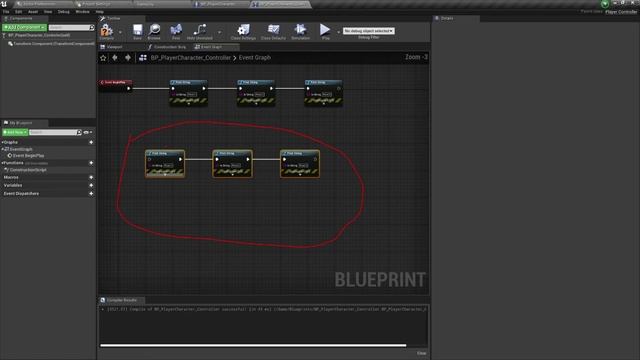Open the View menu
The image size is (640, 360).
[48, 12]
